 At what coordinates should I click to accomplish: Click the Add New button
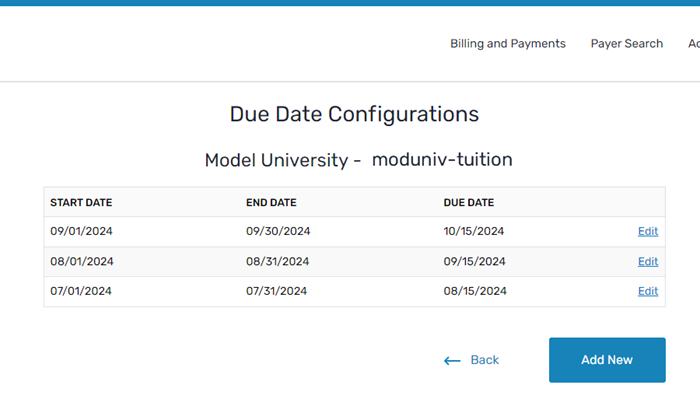[607, 360]
